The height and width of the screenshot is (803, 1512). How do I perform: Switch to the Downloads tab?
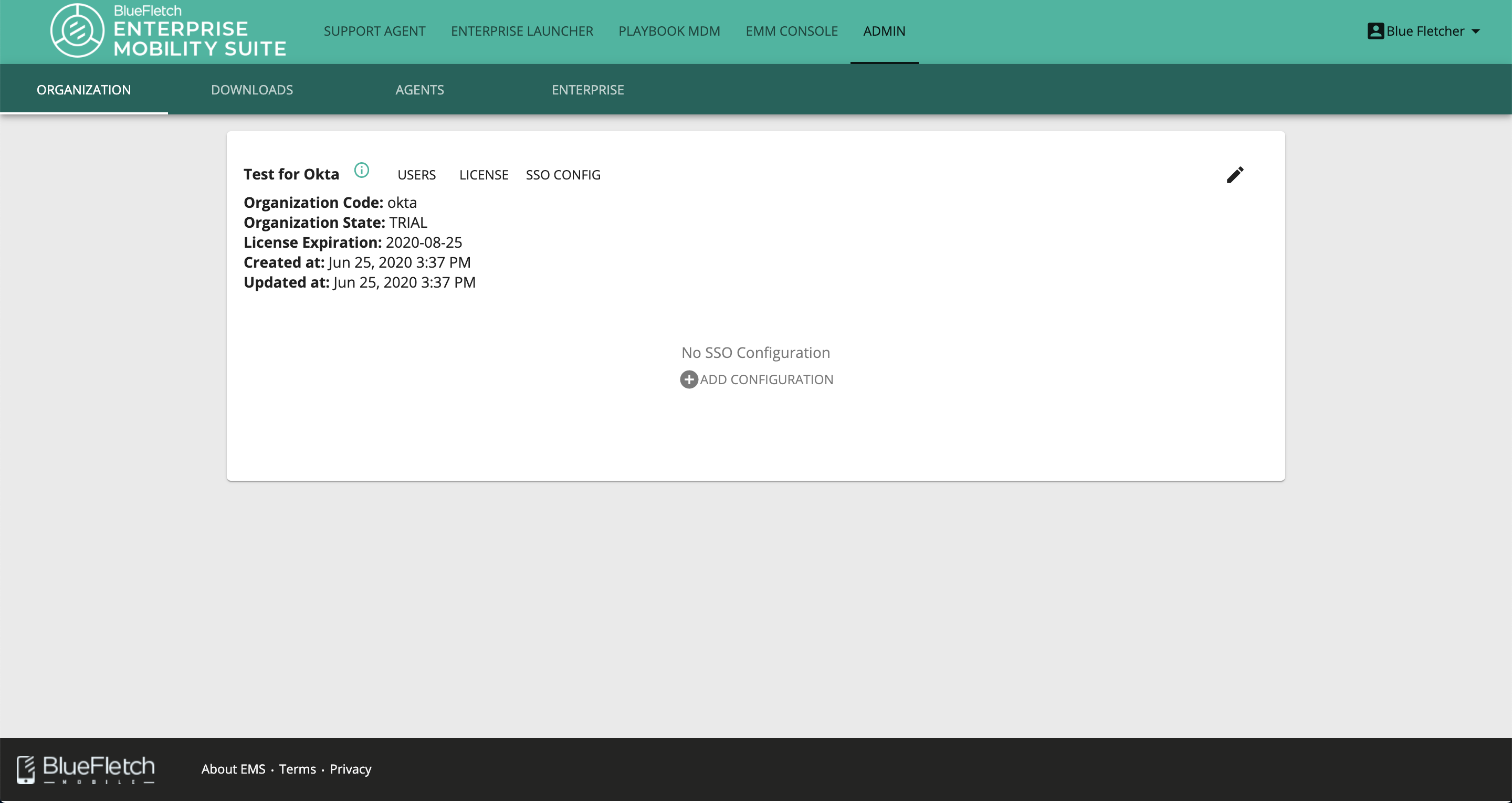click(x=252, y=90)
